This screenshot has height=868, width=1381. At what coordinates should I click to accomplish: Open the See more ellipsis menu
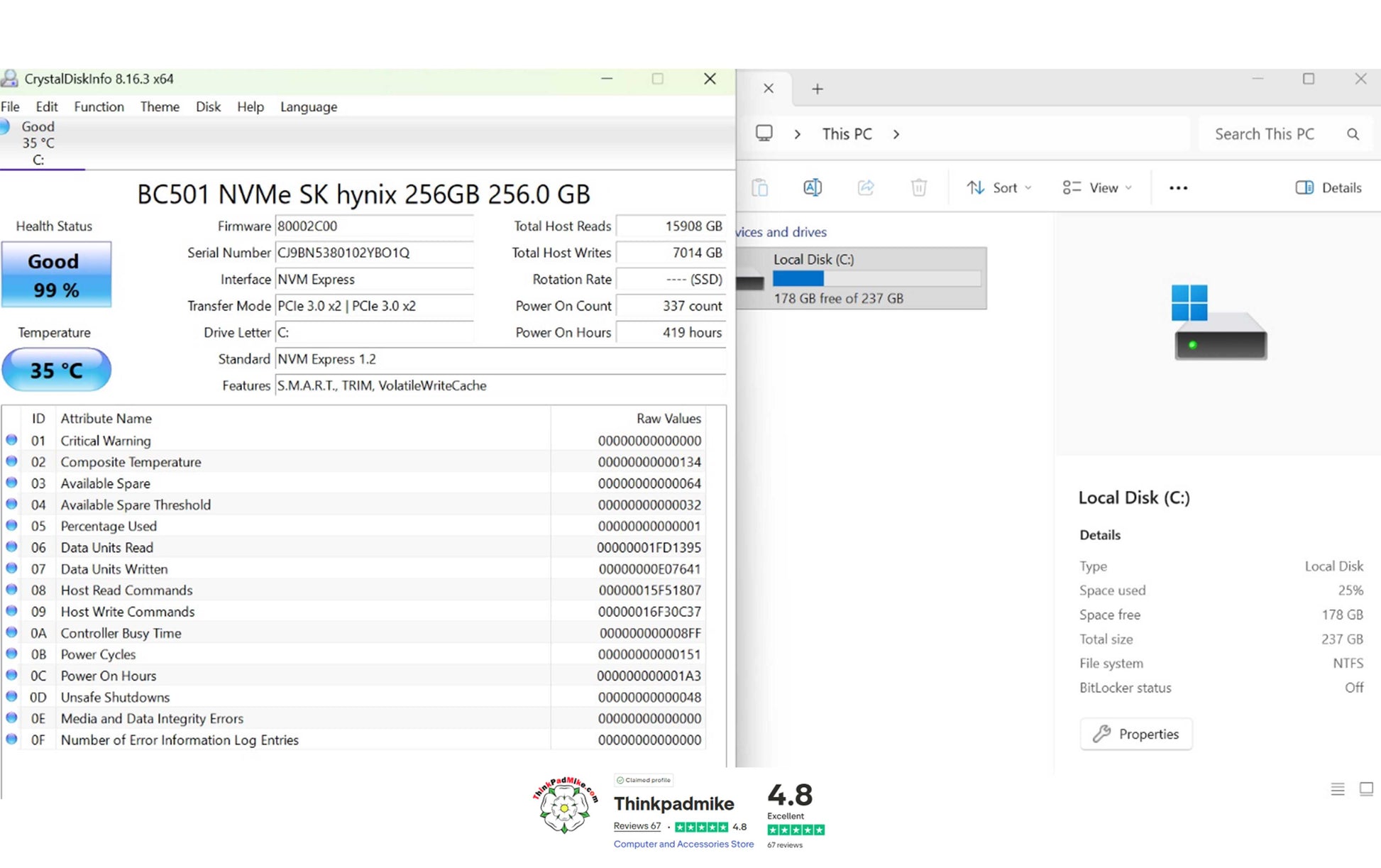coord(1178,188)
